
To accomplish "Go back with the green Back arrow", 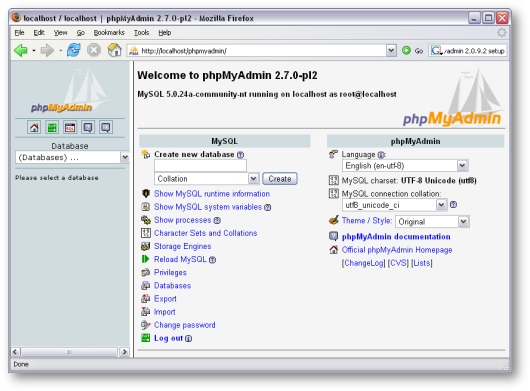I will pos(21,51).
